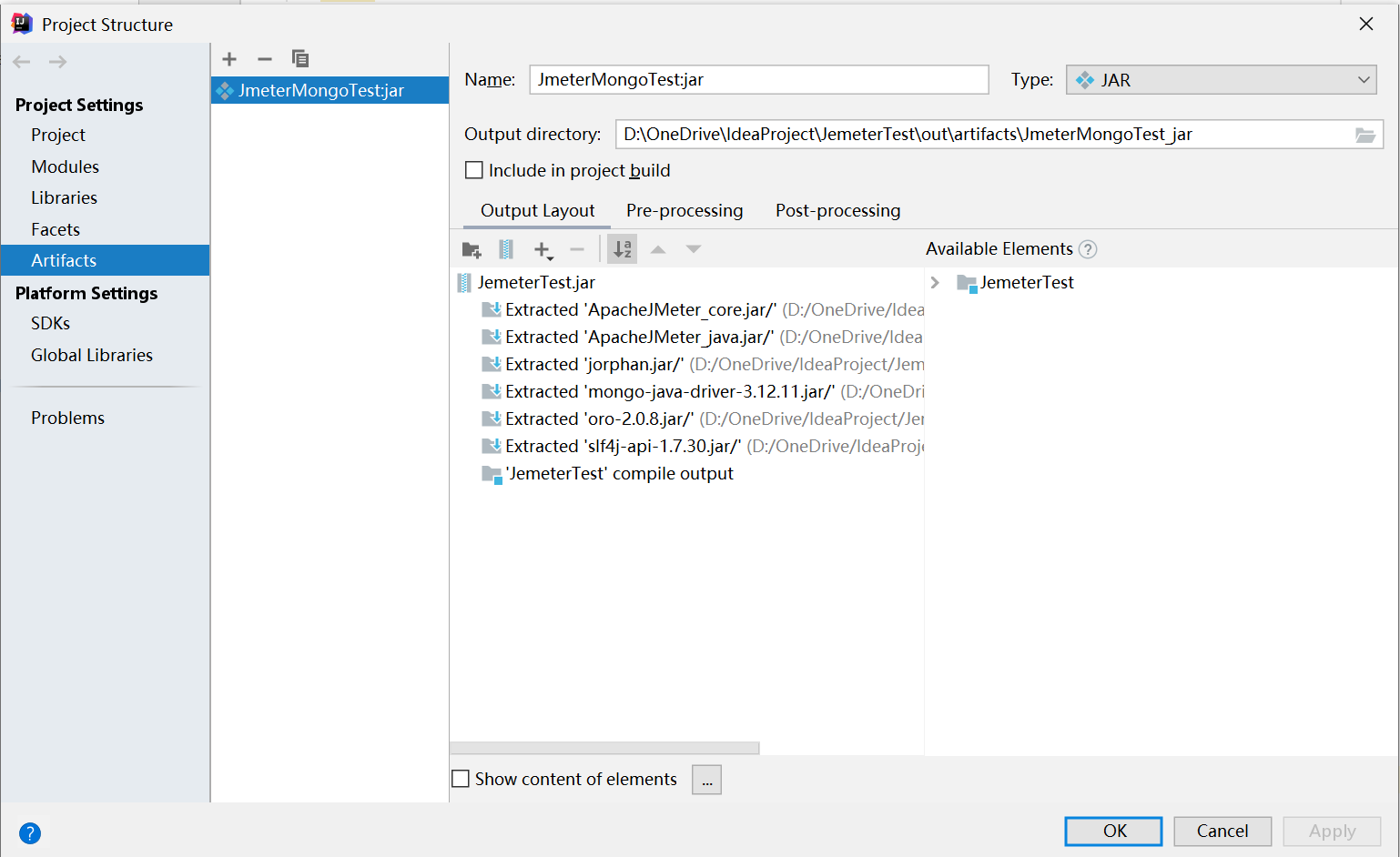Expand the JemeterTest available element
Viewport: 1400px width, 857px height.
[935, 283]
